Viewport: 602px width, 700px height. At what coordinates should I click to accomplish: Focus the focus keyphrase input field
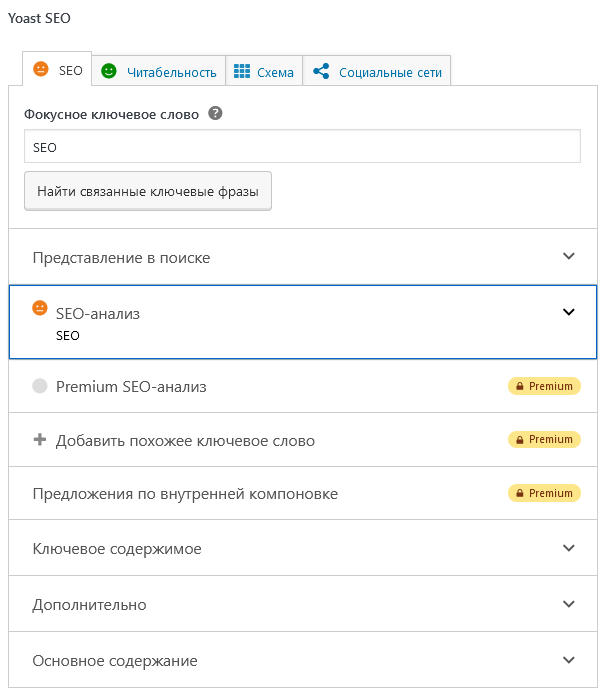click(302, 146)
